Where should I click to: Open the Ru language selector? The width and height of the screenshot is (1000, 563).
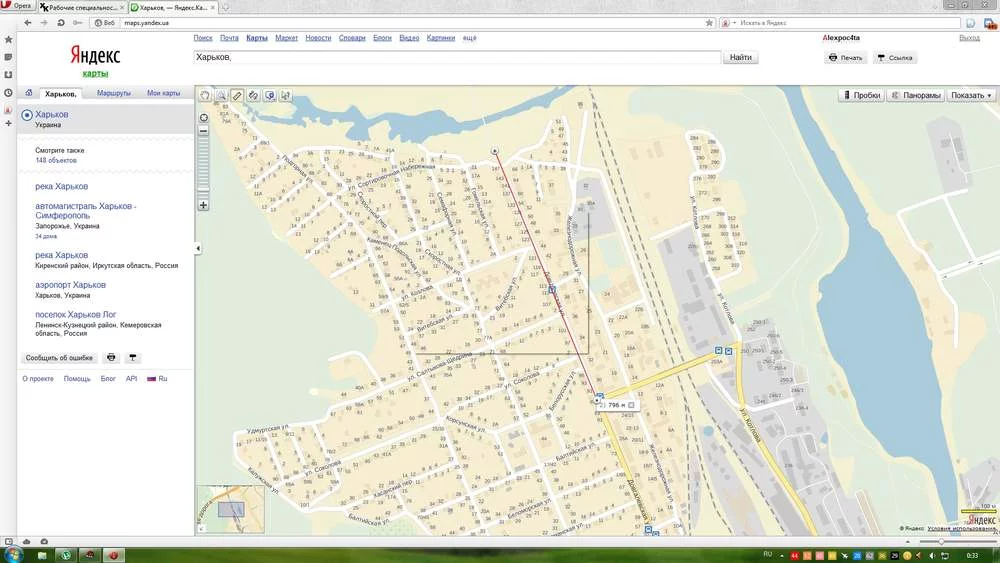point(158,379)
